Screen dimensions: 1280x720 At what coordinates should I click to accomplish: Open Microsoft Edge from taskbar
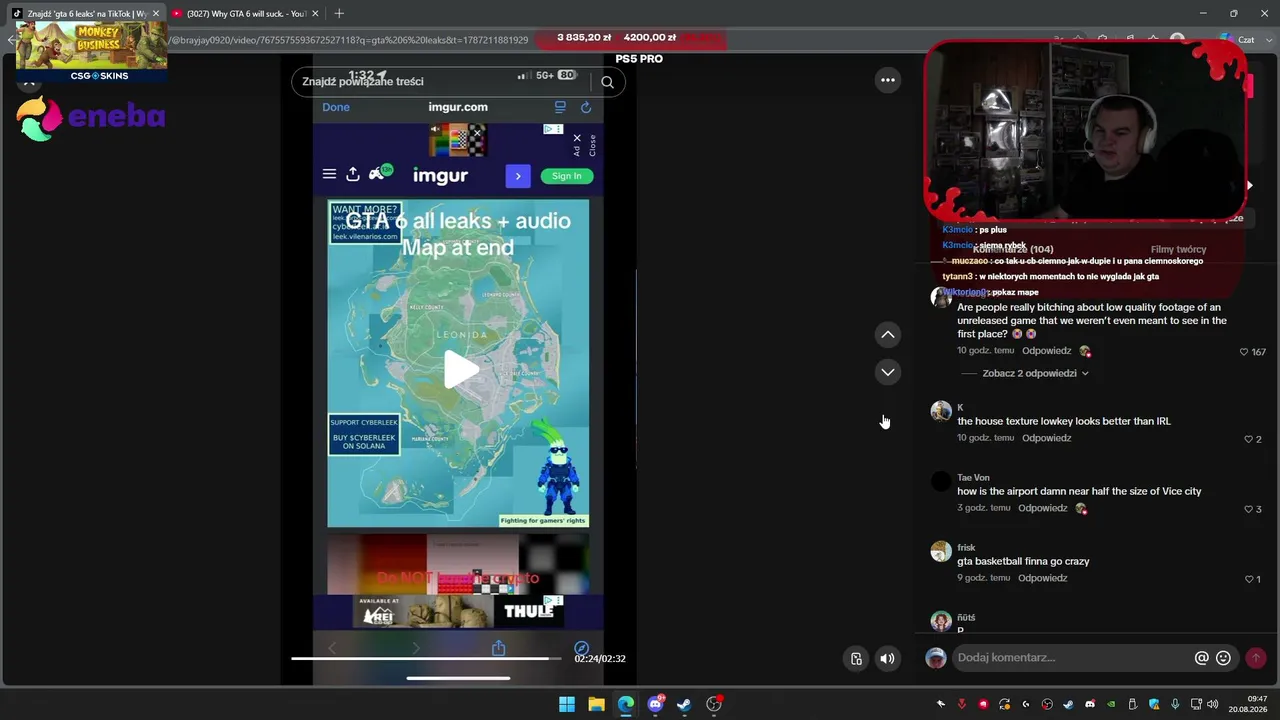coord(626,704)
